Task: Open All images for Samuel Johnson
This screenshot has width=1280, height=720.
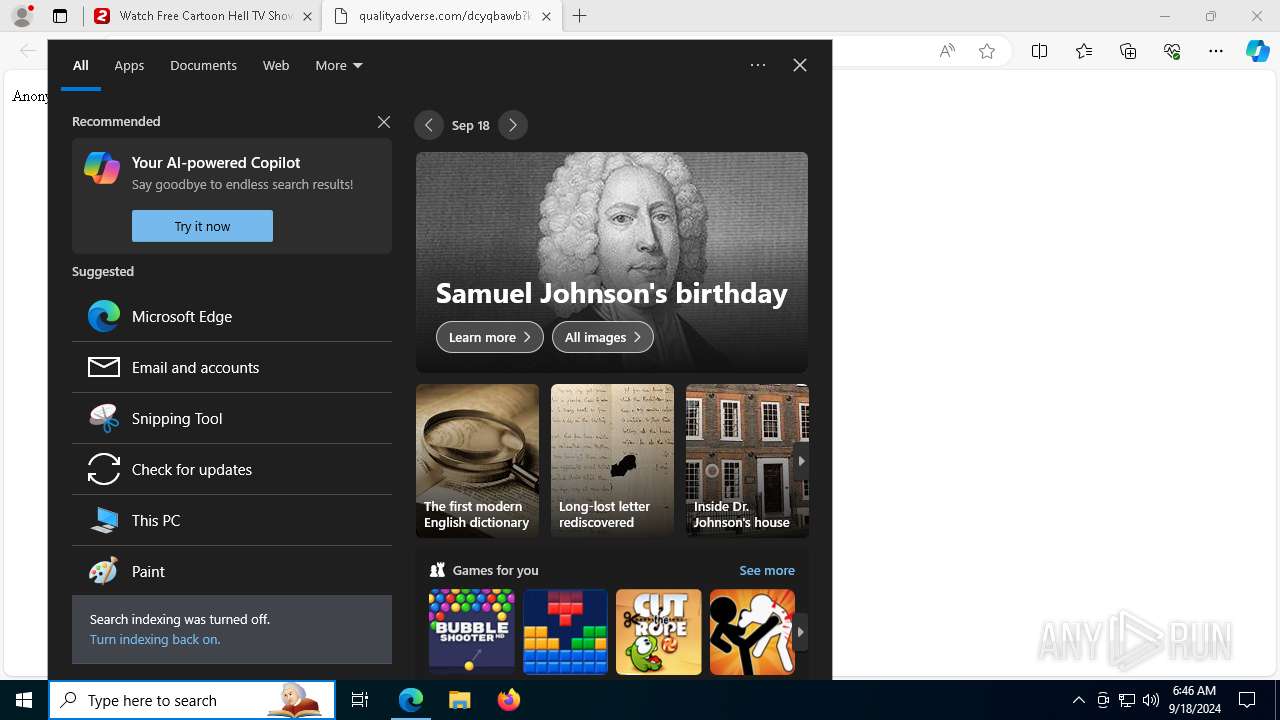Action: pyautogui.click(x=603, y=337)
